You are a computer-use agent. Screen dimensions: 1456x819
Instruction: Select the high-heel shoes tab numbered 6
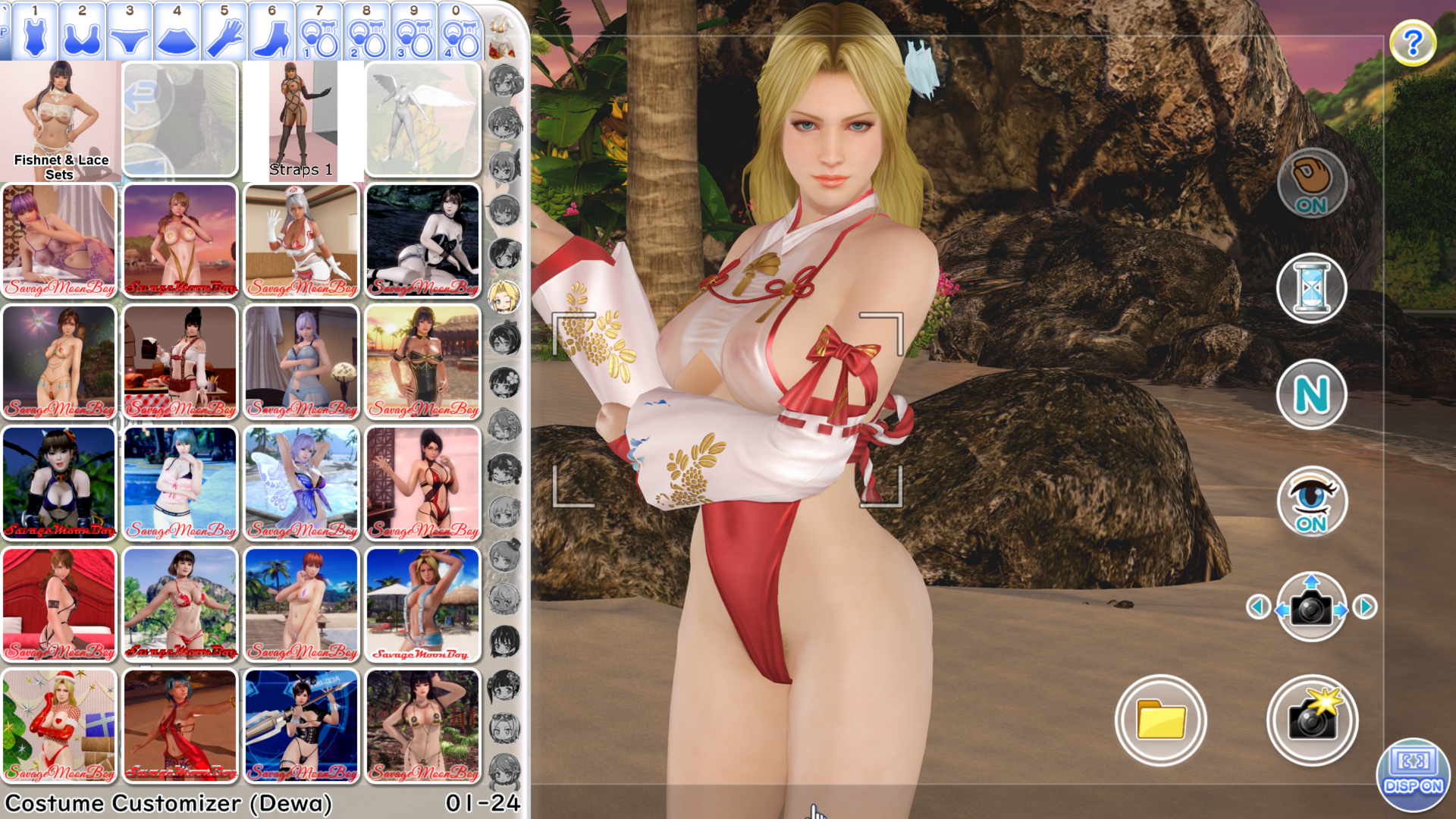[271, 32]
